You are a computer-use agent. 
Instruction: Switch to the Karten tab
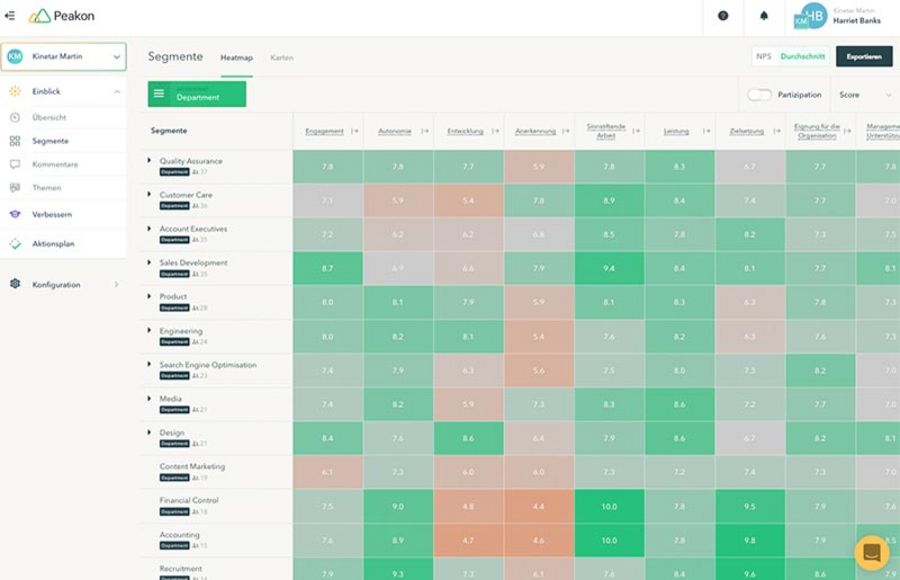click(x=282, y=58)
